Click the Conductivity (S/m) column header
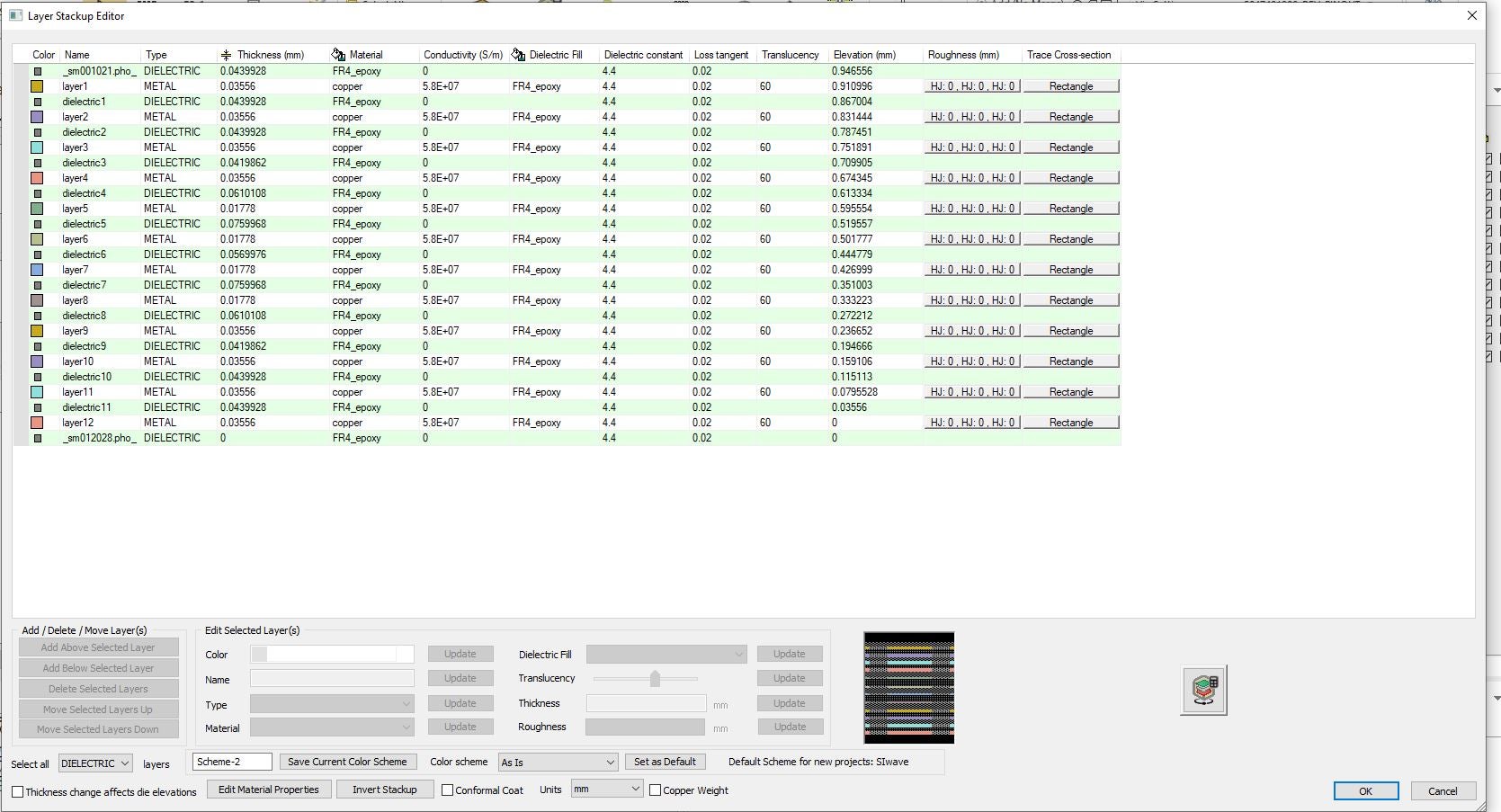1501x812 pixels. pyautogui.click(x=463, y=55)
